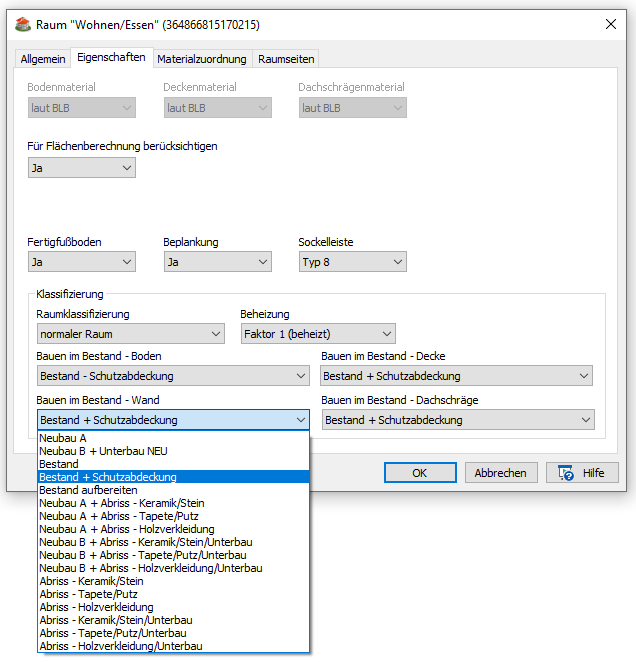Screen dimensions: 636x662
Task: Open the Beheizung Faktor 1 dropdown
Action: pos(317,334)
